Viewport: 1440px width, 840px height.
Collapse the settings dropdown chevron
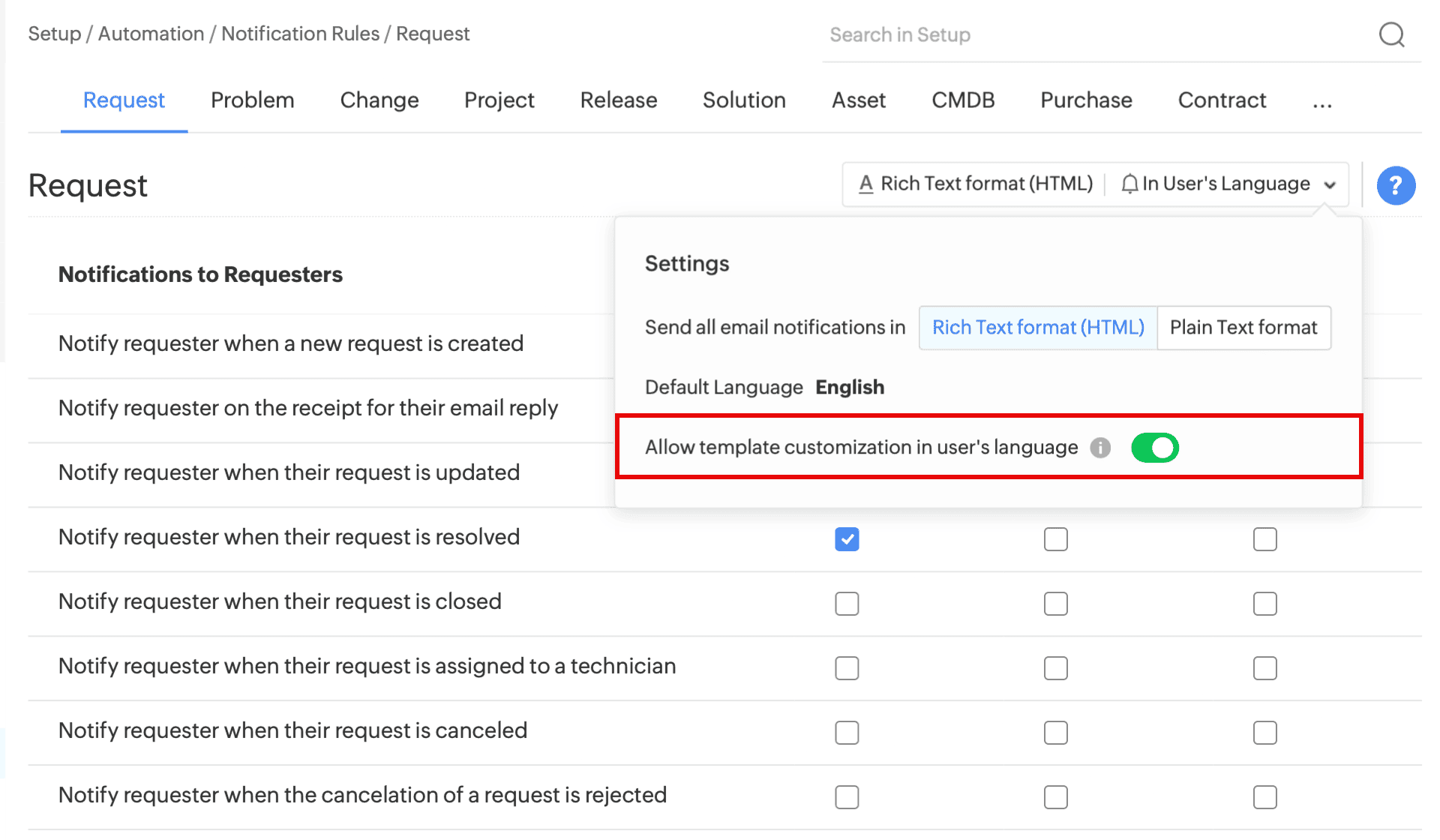[1329, 184]
